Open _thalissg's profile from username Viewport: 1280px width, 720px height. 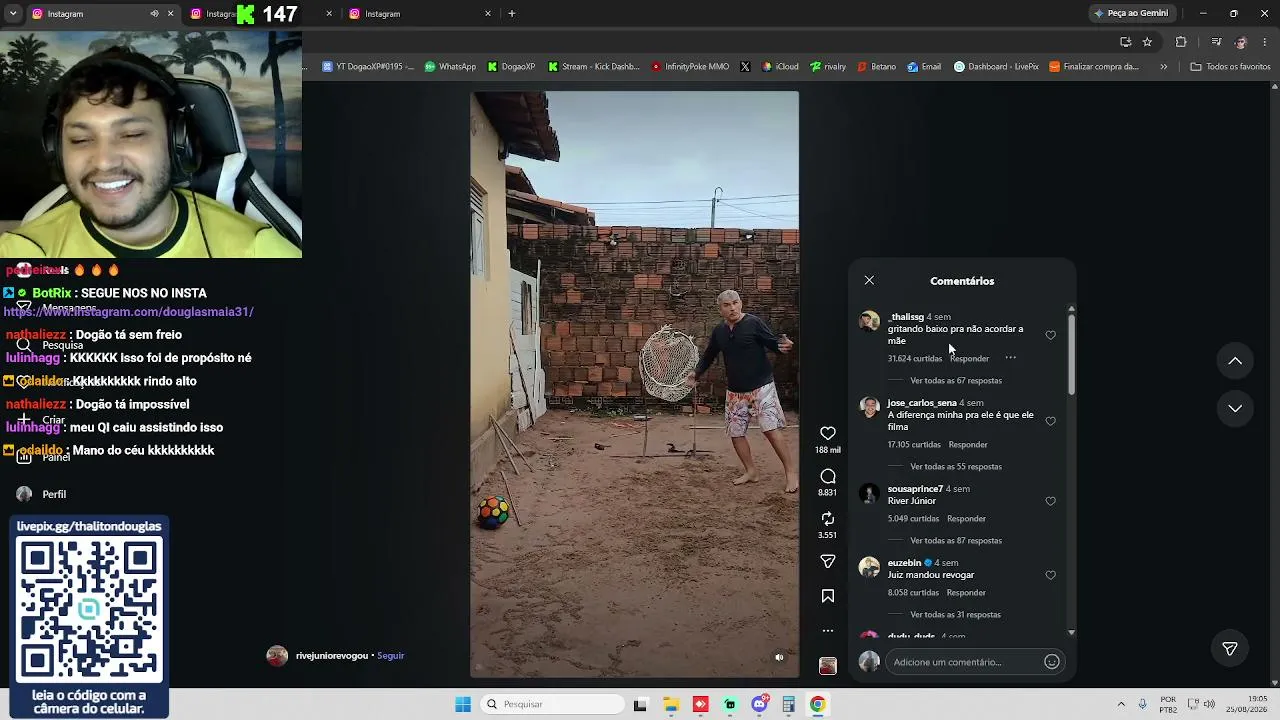tap(906, 317)
